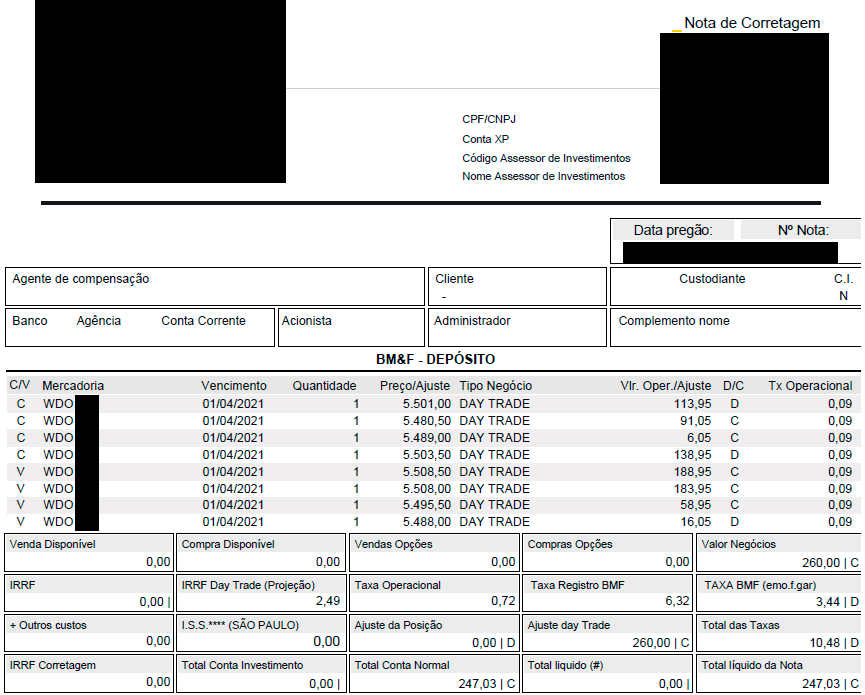Image resolution: width=865 pixels, height=695 pixels.
Task: Click the 'Total Conta Investimento' box
Action: (x=261, y=673)
